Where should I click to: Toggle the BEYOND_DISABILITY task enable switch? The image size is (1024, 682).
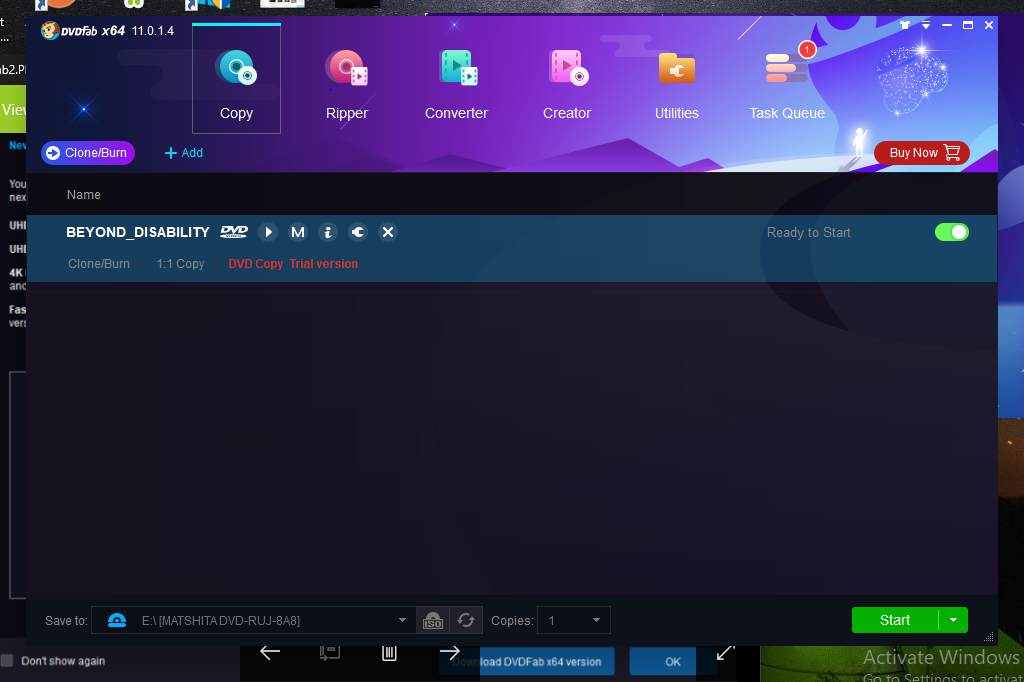coord(952,232)
